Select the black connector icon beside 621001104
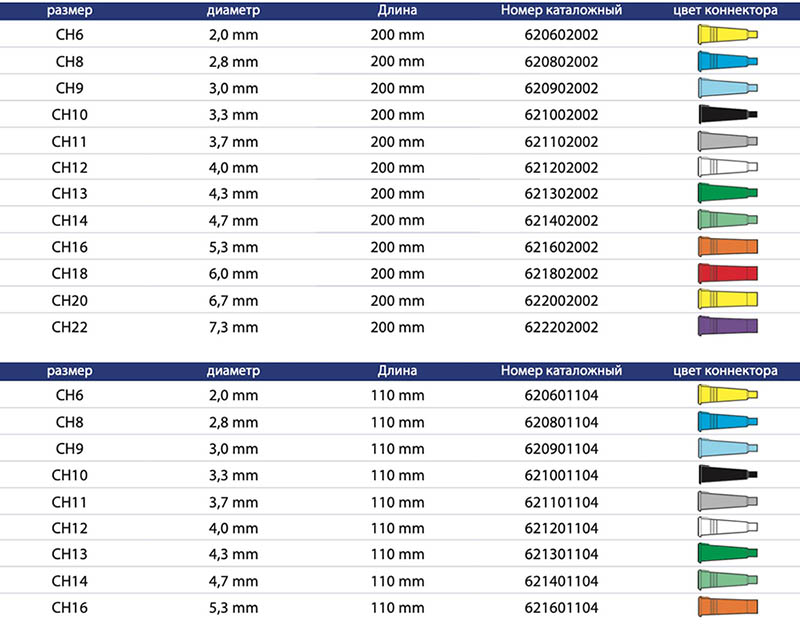The height and width of the screenshot is (626, 800). pos(728,474)
